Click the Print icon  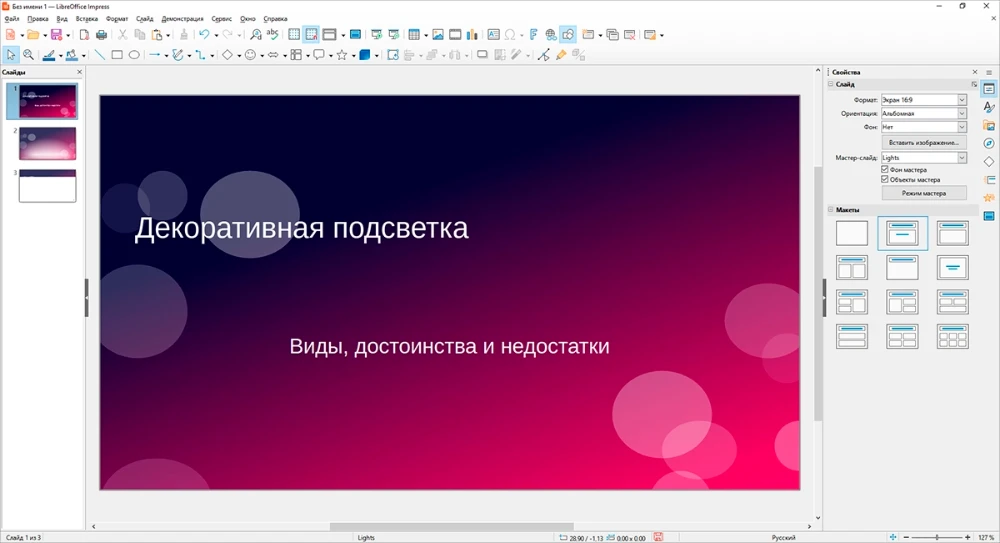(x=101, y=34)
